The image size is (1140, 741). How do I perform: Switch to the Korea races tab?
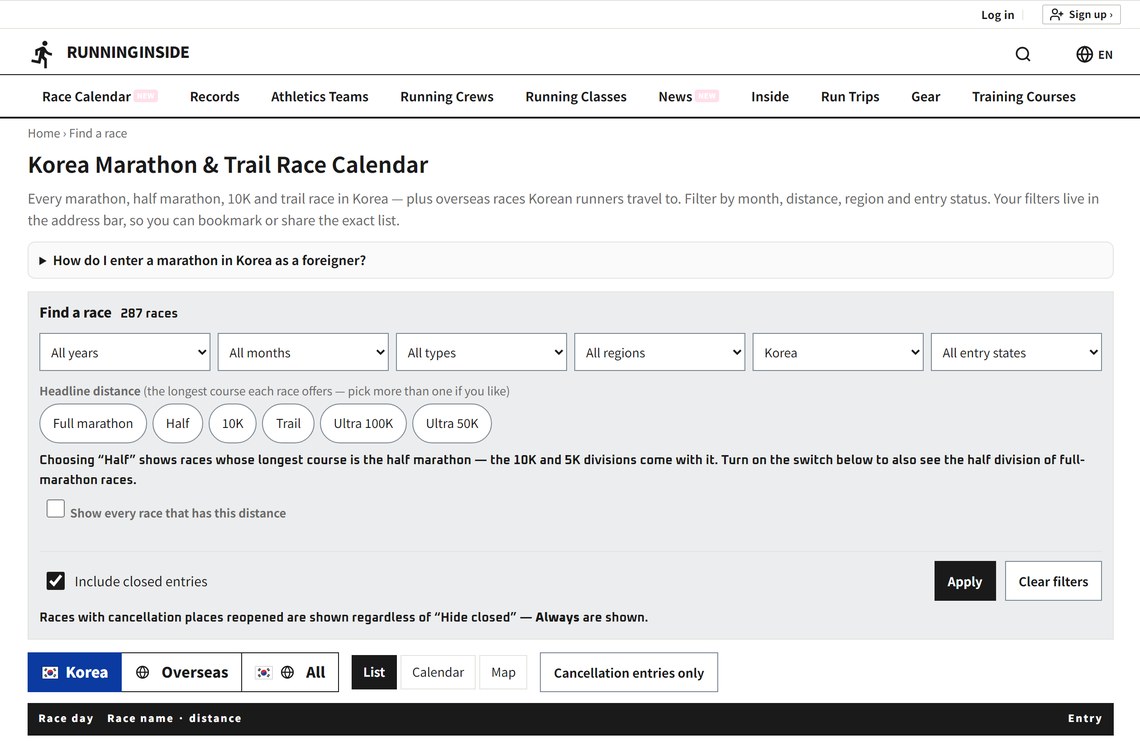[x=75, y=673]
